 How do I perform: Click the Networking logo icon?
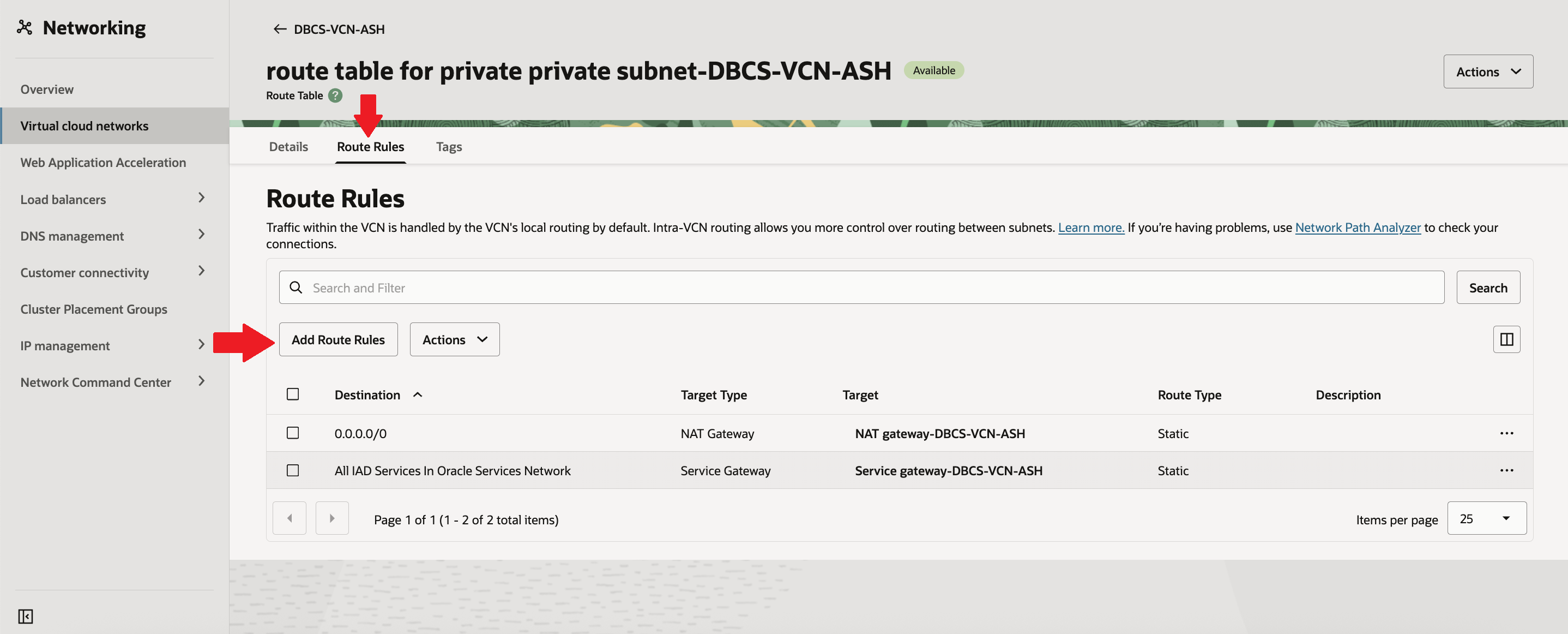click(x=25, y=27)
